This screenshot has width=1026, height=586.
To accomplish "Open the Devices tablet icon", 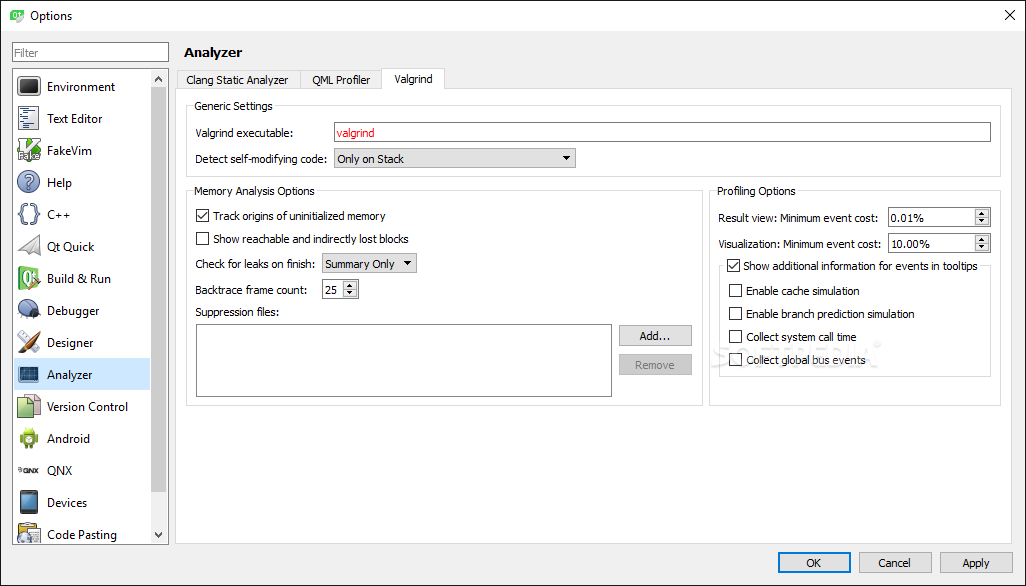I will 29,502.
